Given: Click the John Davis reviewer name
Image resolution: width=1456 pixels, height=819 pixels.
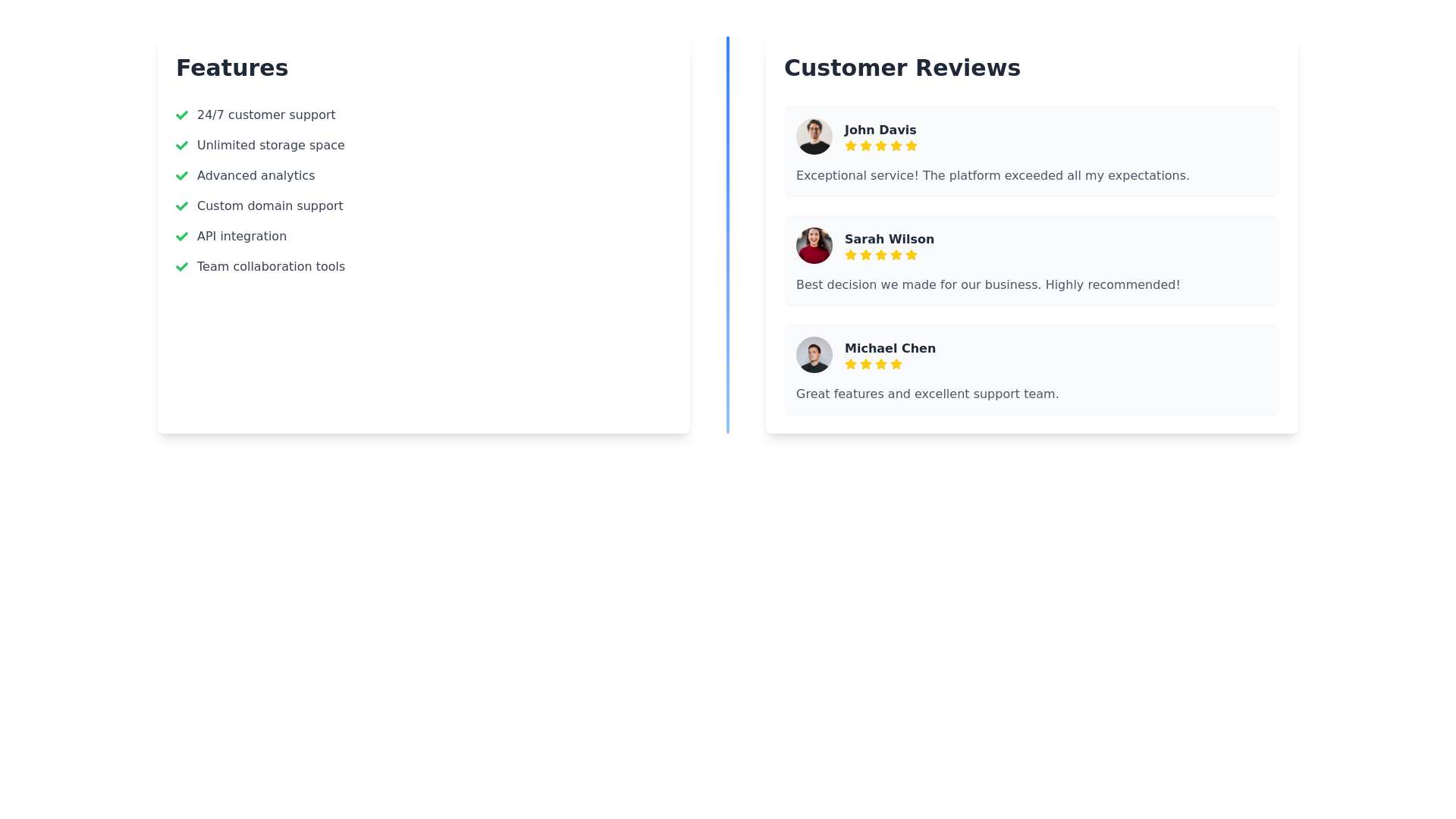Looking at the screenshot, I should (880, 130).
